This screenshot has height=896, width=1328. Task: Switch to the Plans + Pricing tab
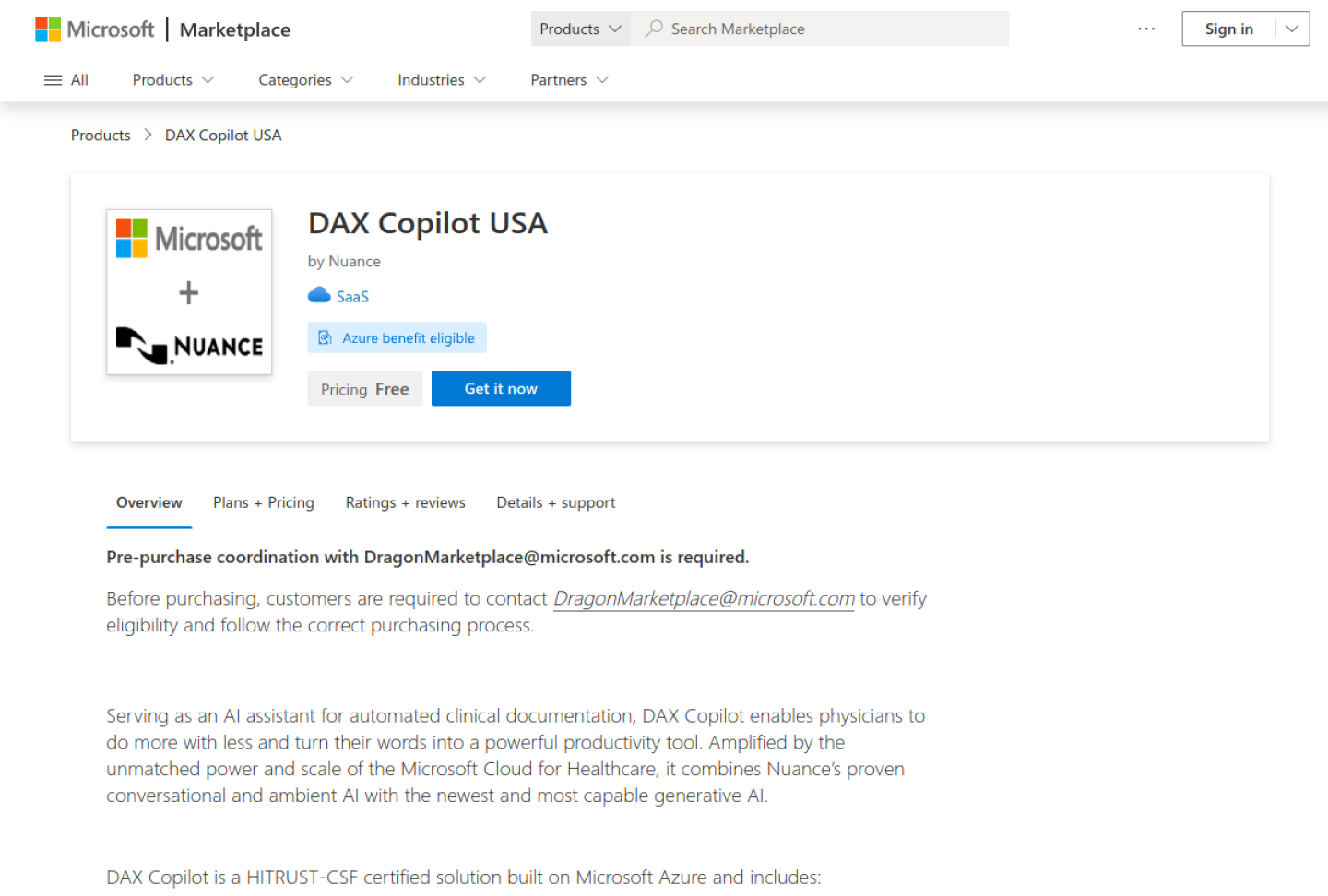click(x=264, y=503)
